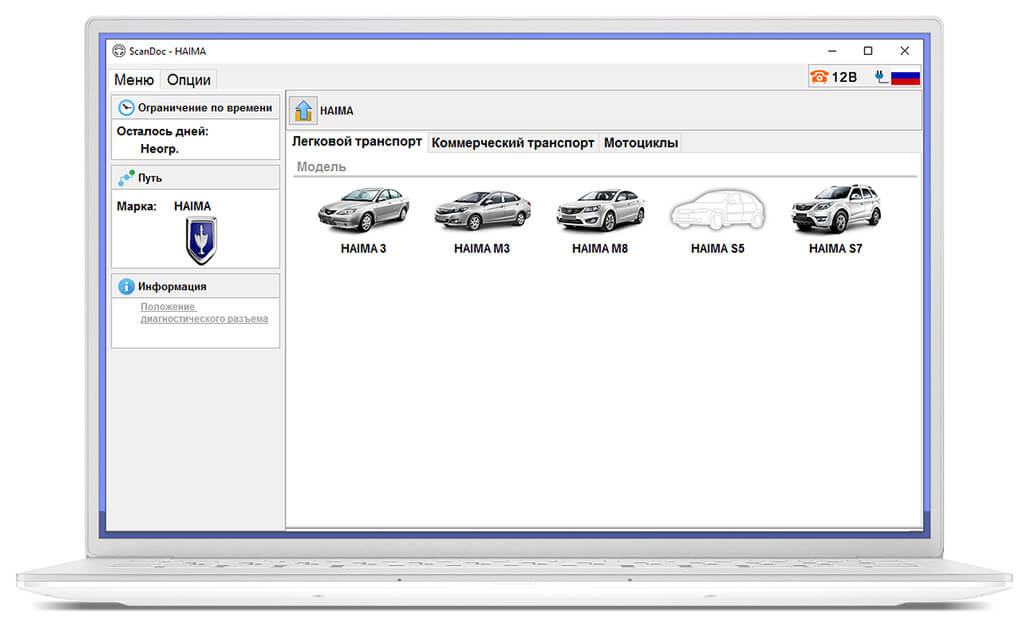The image size is (1024, 626).
Task: Switch to Мотоциклы tab
Action: (x=641, y=143)
